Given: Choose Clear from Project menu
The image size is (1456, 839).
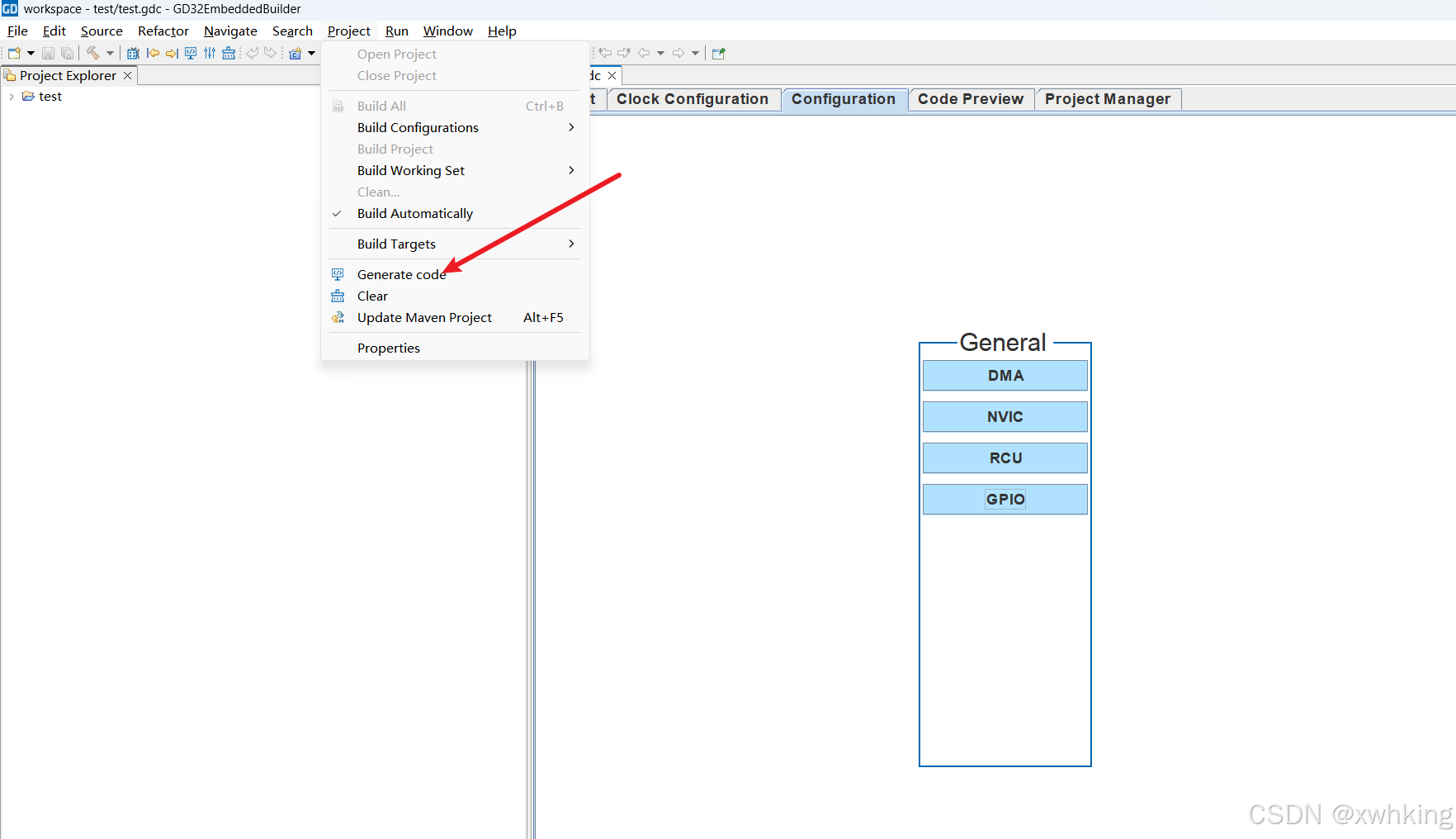Looking at the screenshot, I should point(455,296).
